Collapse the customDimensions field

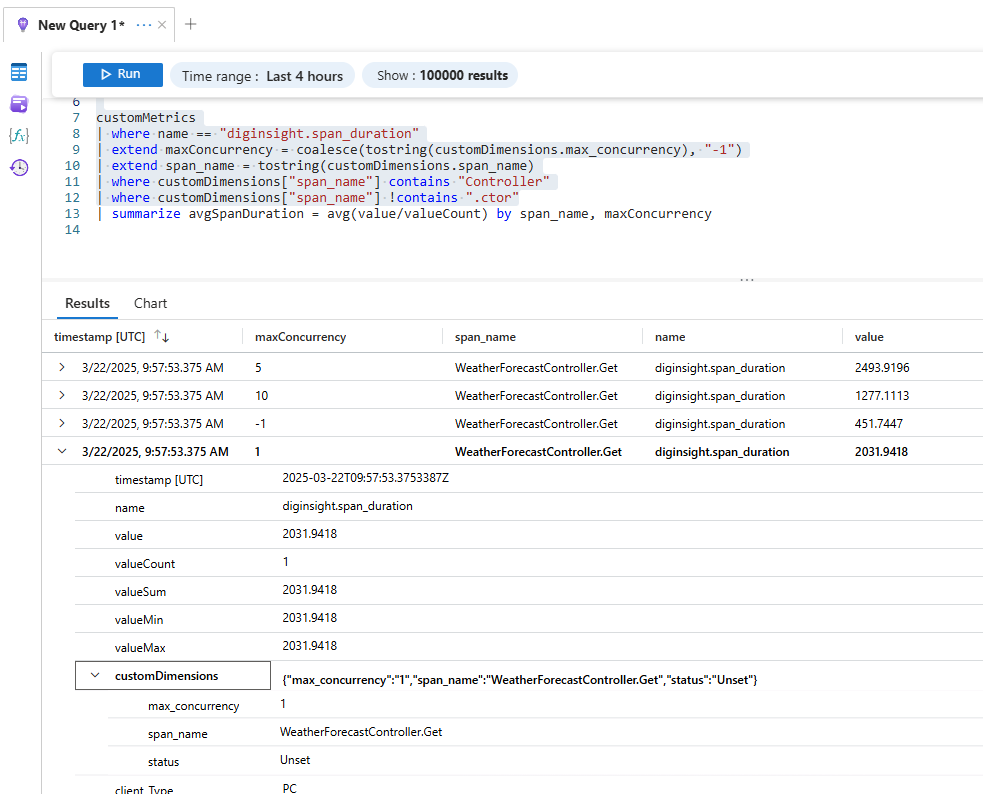[96, 676]
